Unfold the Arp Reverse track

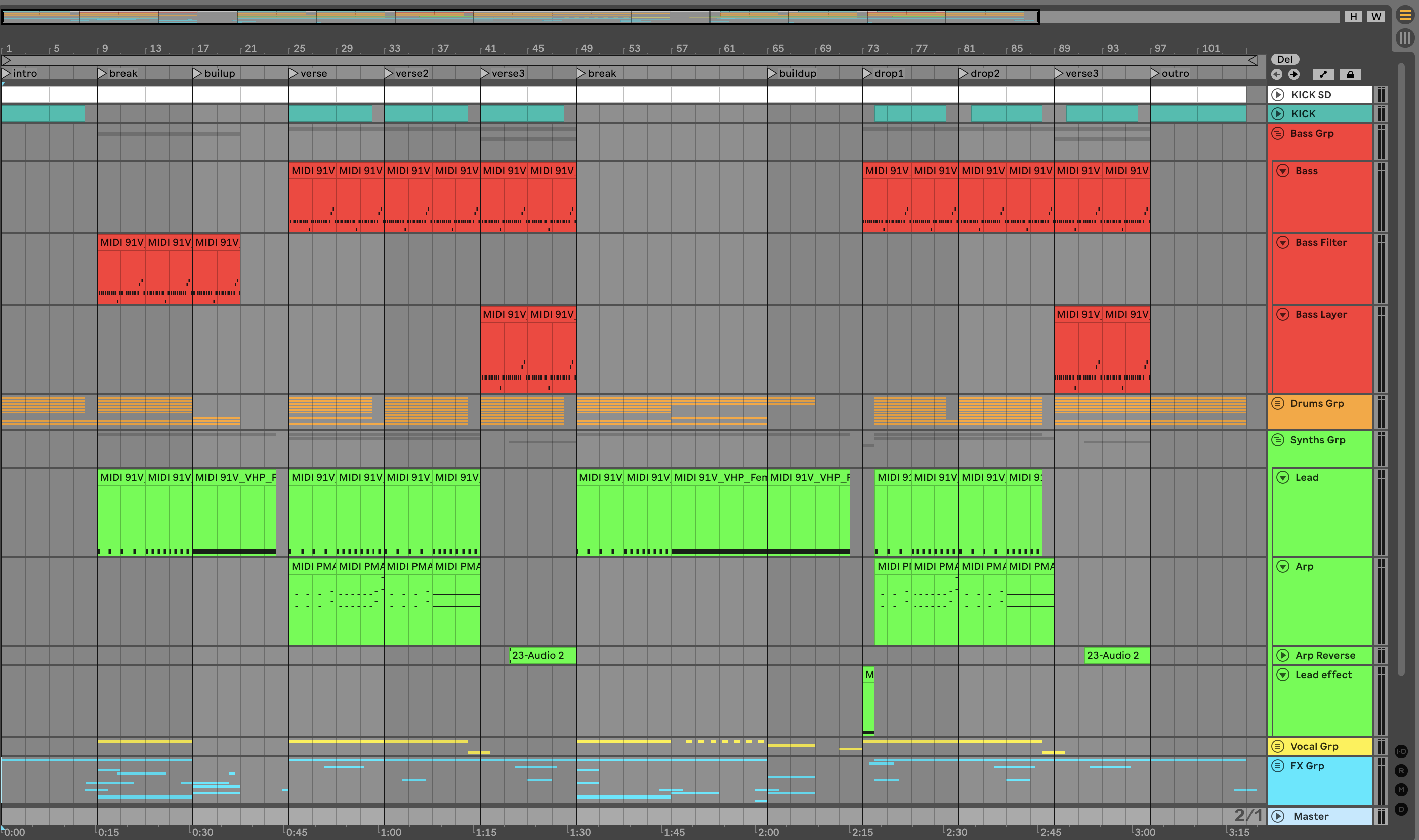click(x=1282, y=655)
